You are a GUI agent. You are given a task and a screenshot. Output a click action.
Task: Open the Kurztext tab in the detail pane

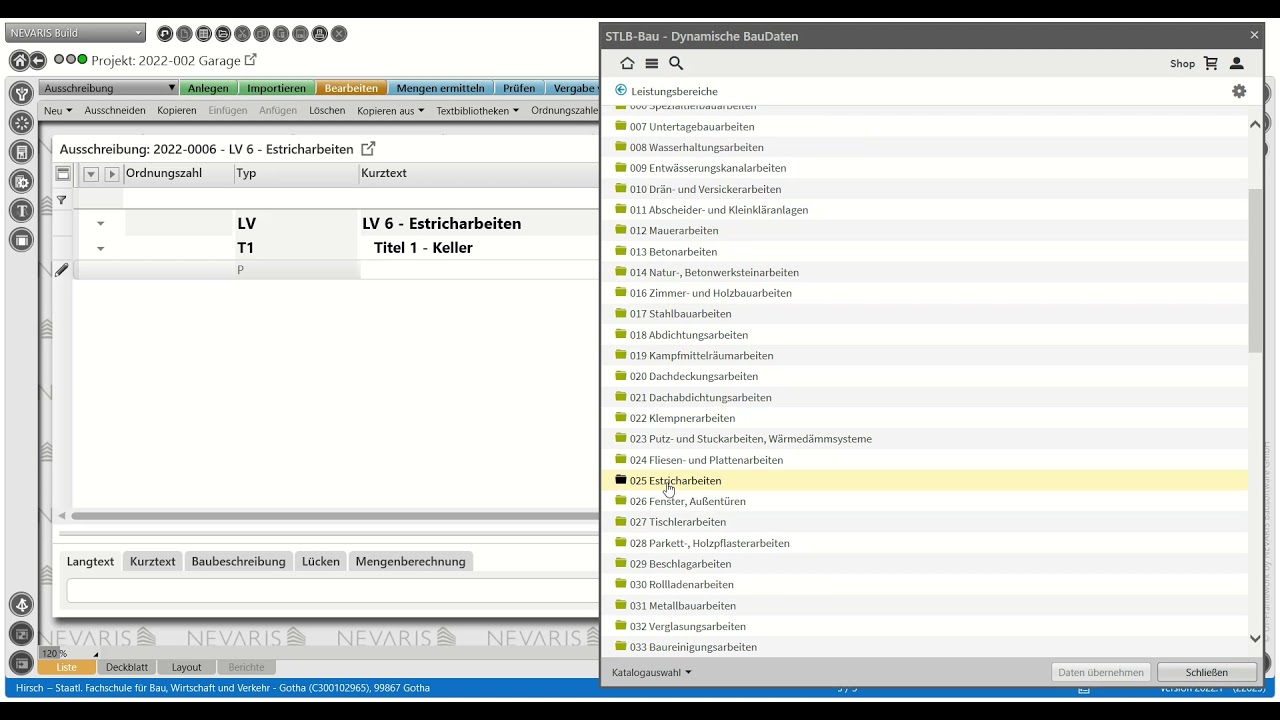point(152,561)
